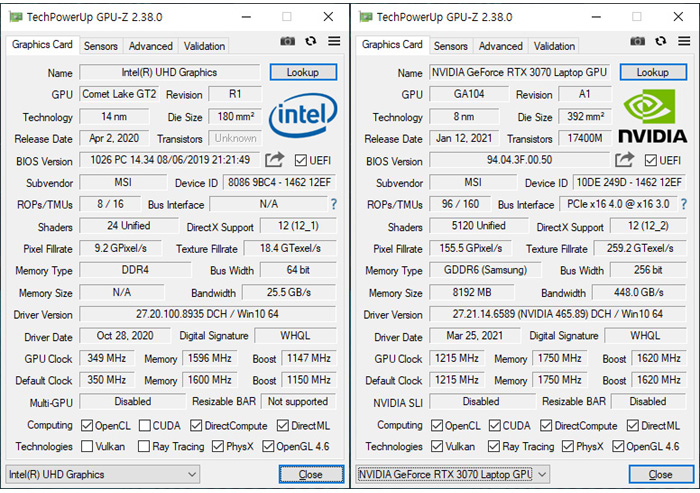Switch to Advanced tab in Intel window

(x=150, y=46)
